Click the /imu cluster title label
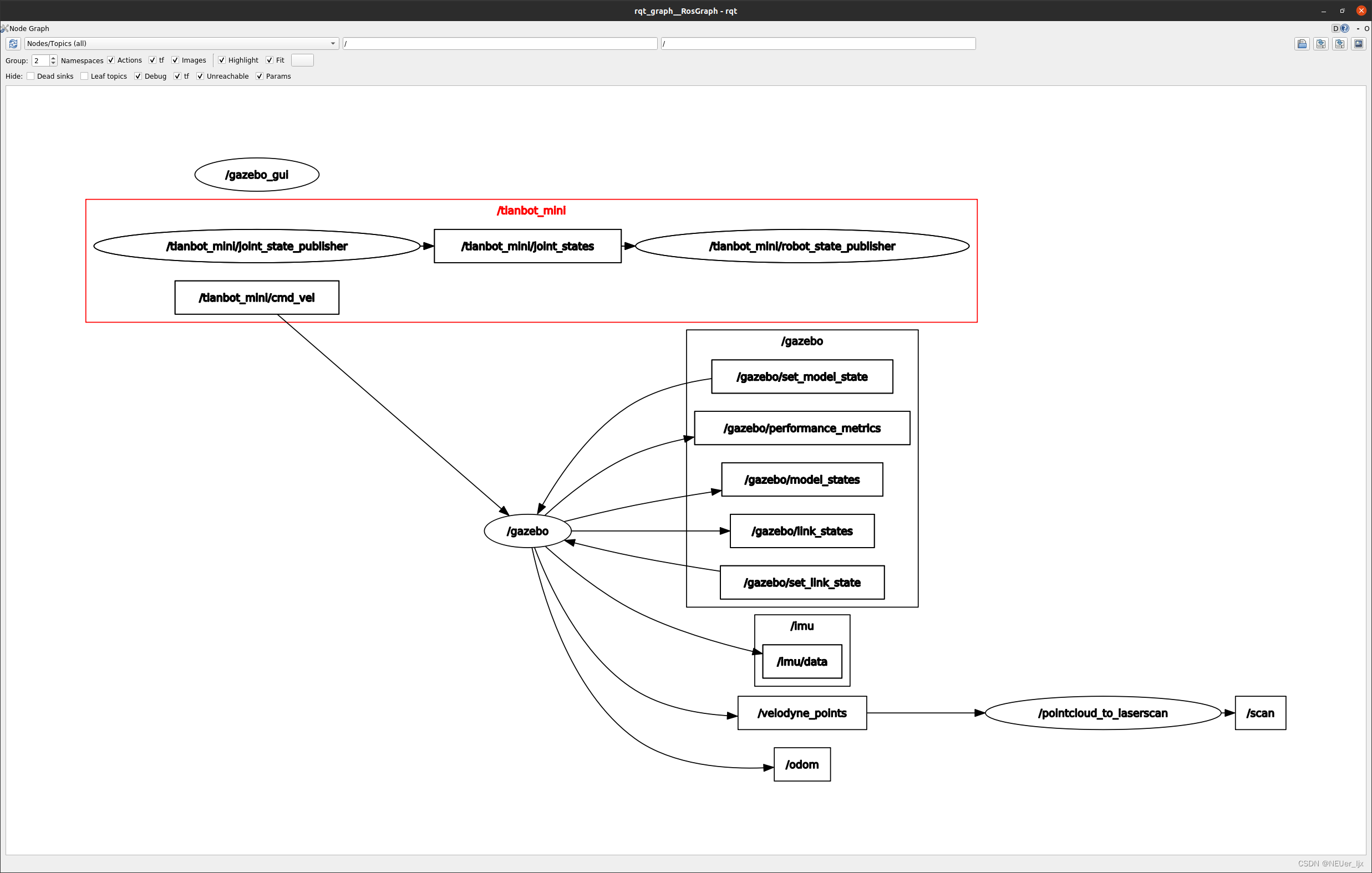The image size is (1372, 873). [802, 626]
